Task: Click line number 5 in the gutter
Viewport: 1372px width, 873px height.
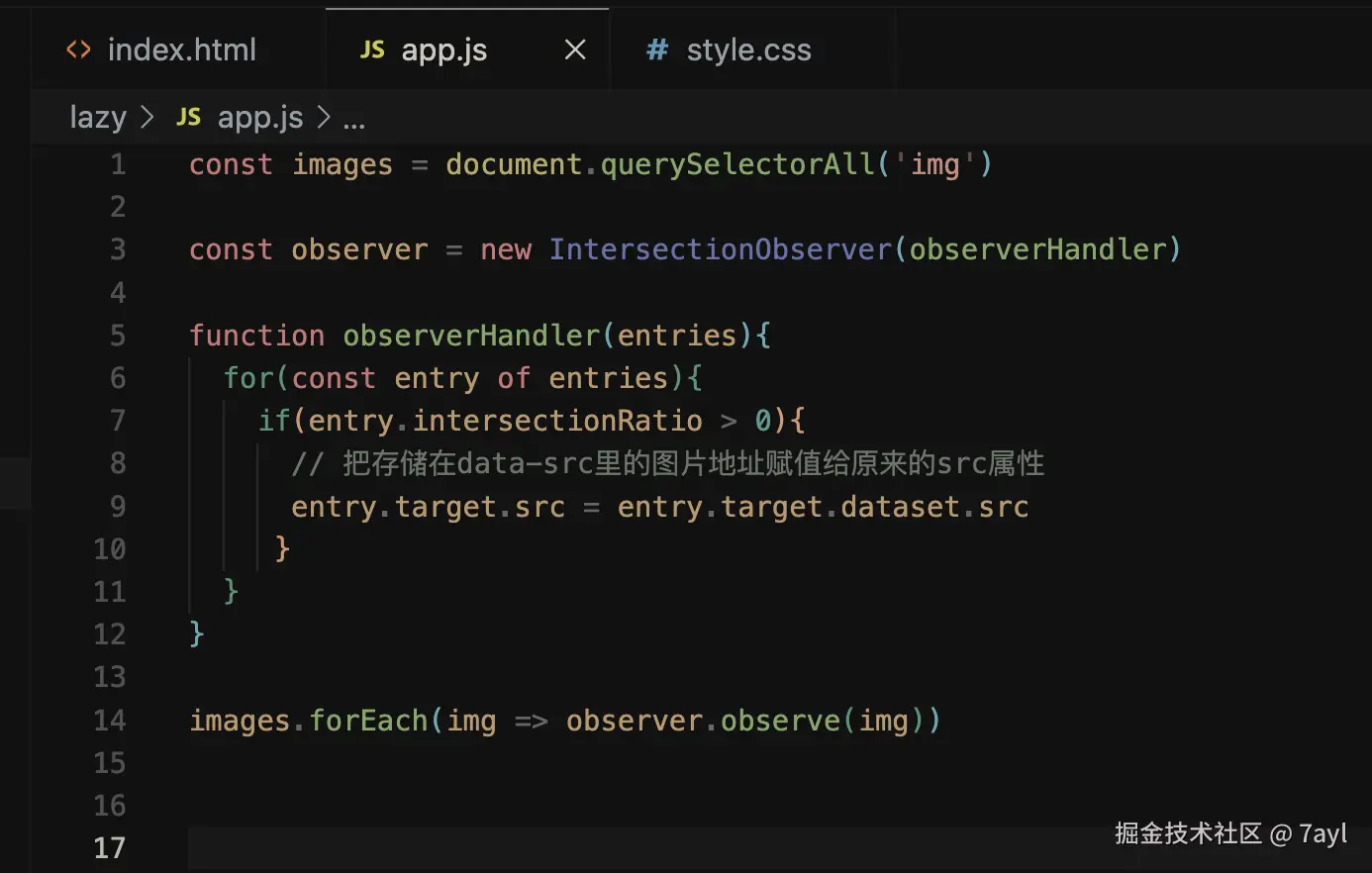Action: [x=118, y=336]
